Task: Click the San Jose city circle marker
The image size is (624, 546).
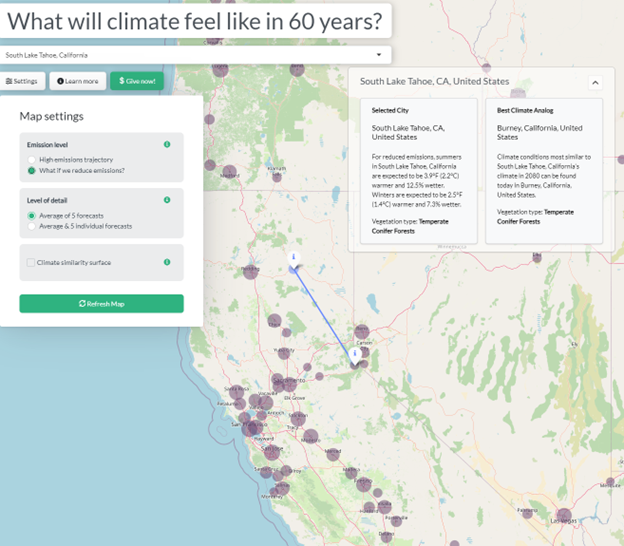Action: point(272,453)
